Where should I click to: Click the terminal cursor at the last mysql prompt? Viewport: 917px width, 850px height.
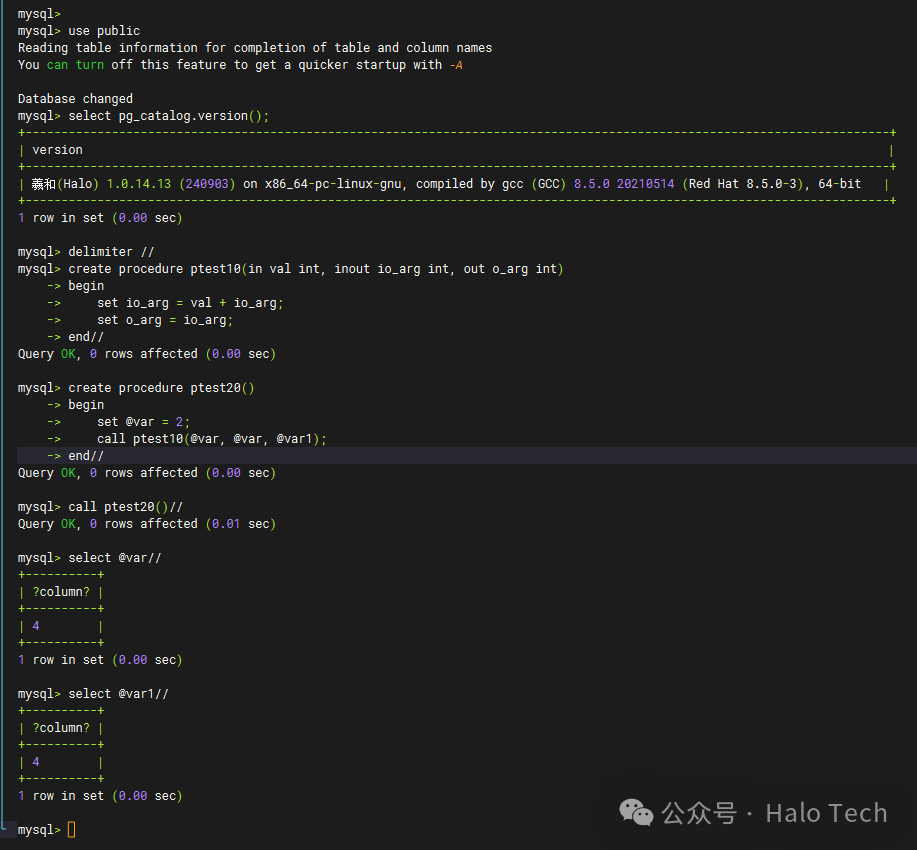point(71,830)
